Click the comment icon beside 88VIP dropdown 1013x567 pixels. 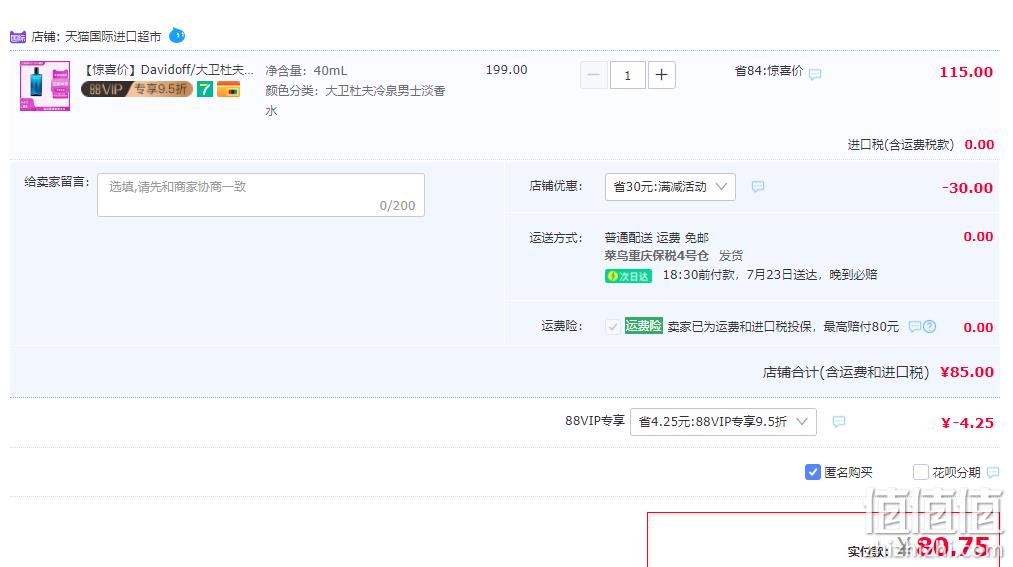(x=839, y=422)
